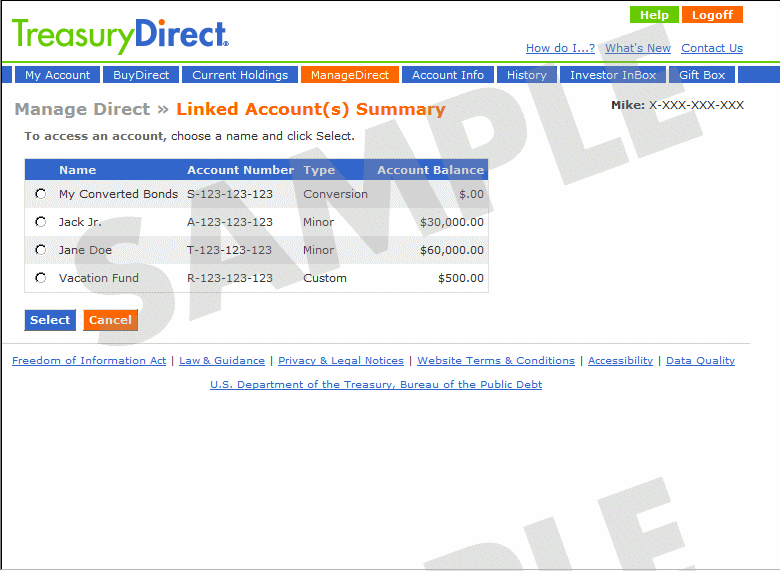
Task: Select the My Converted Bonds radio button
Action: (x=41, y=194)
